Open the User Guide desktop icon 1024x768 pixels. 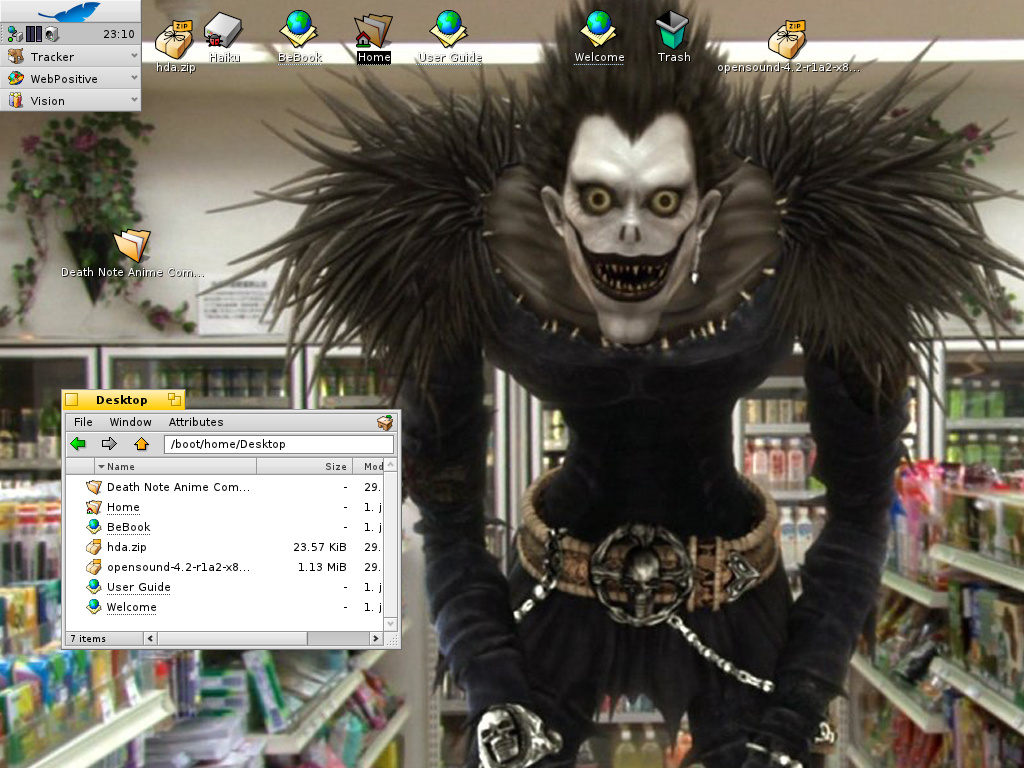click(x=449, y=29)
